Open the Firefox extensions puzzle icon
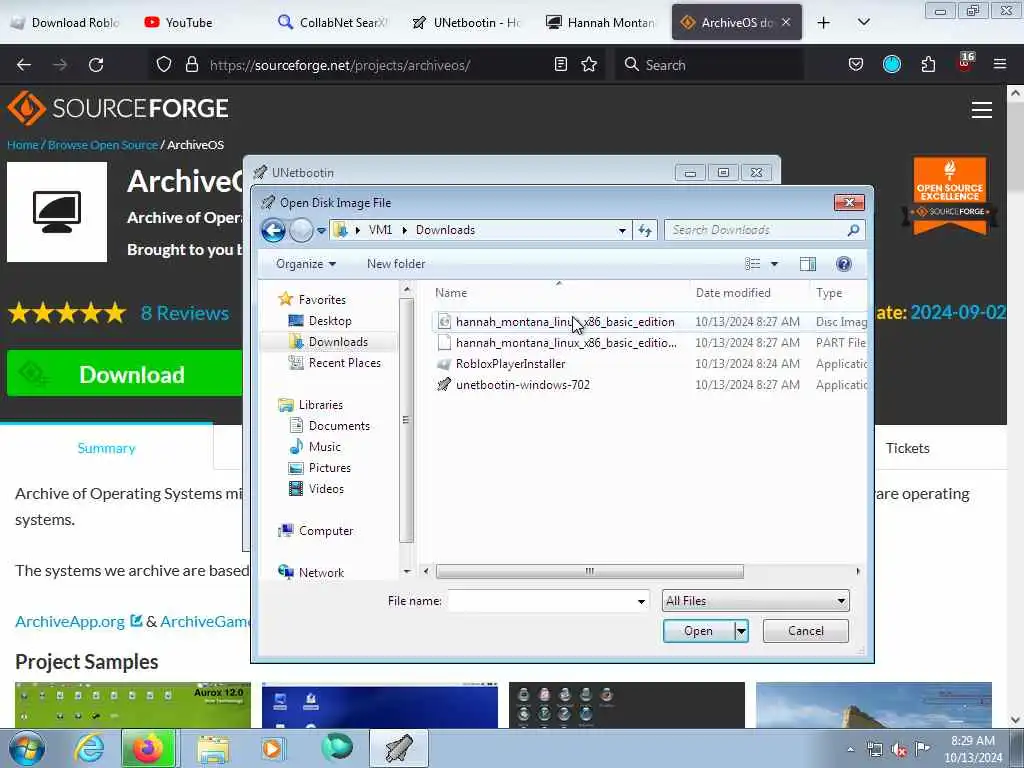 (x=928, y=64)
